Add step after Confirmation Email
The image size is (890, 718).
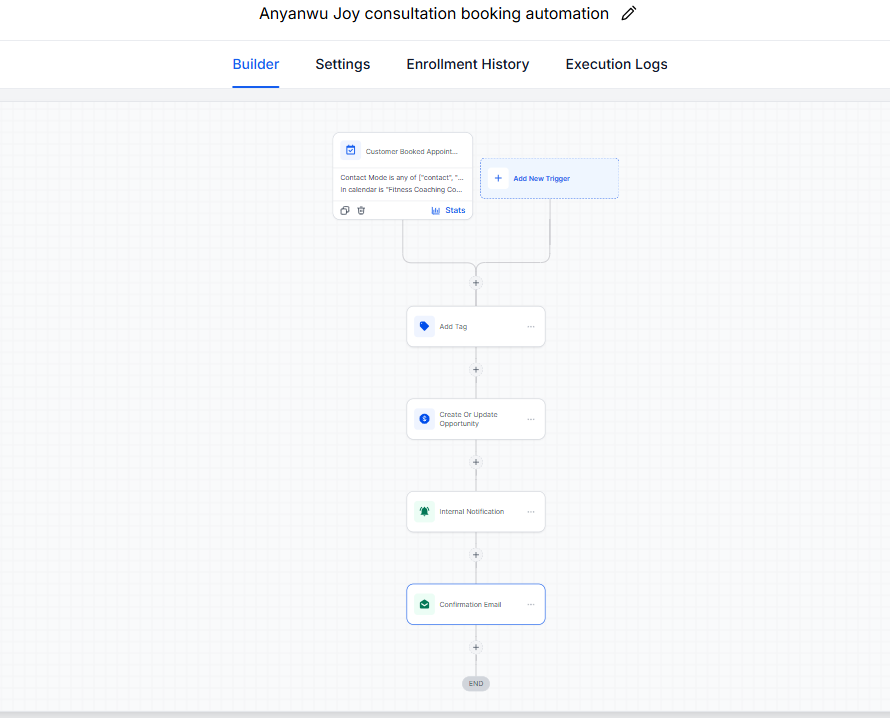click(x=476, y=647)
